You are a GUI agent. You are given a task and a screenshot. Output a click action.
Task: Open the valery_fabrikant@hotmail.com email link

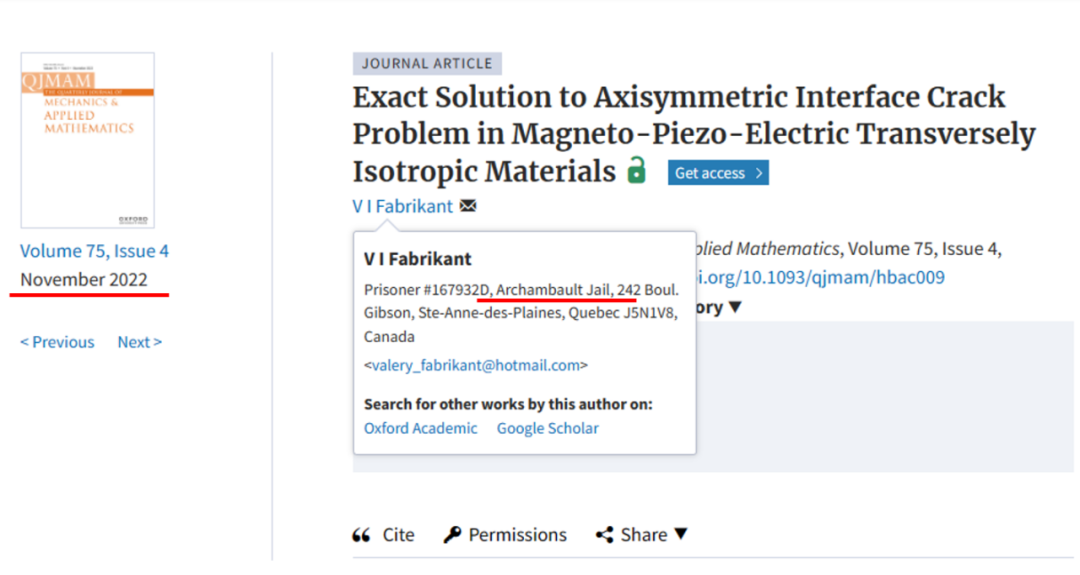476,366
